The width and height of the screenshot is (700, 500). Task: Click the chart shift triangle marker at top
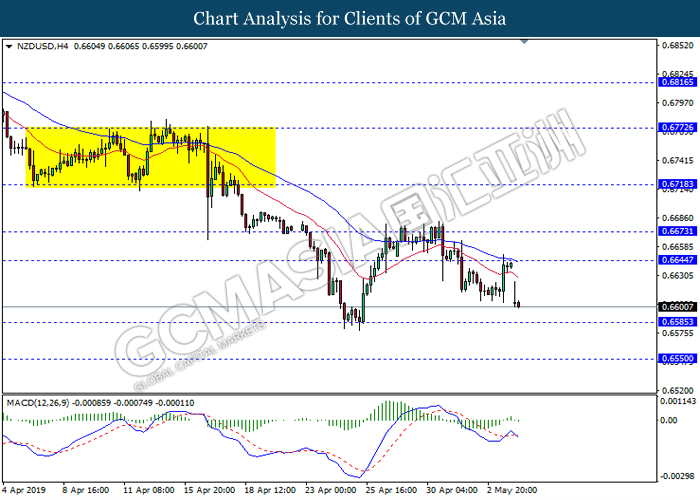point(525,42)
